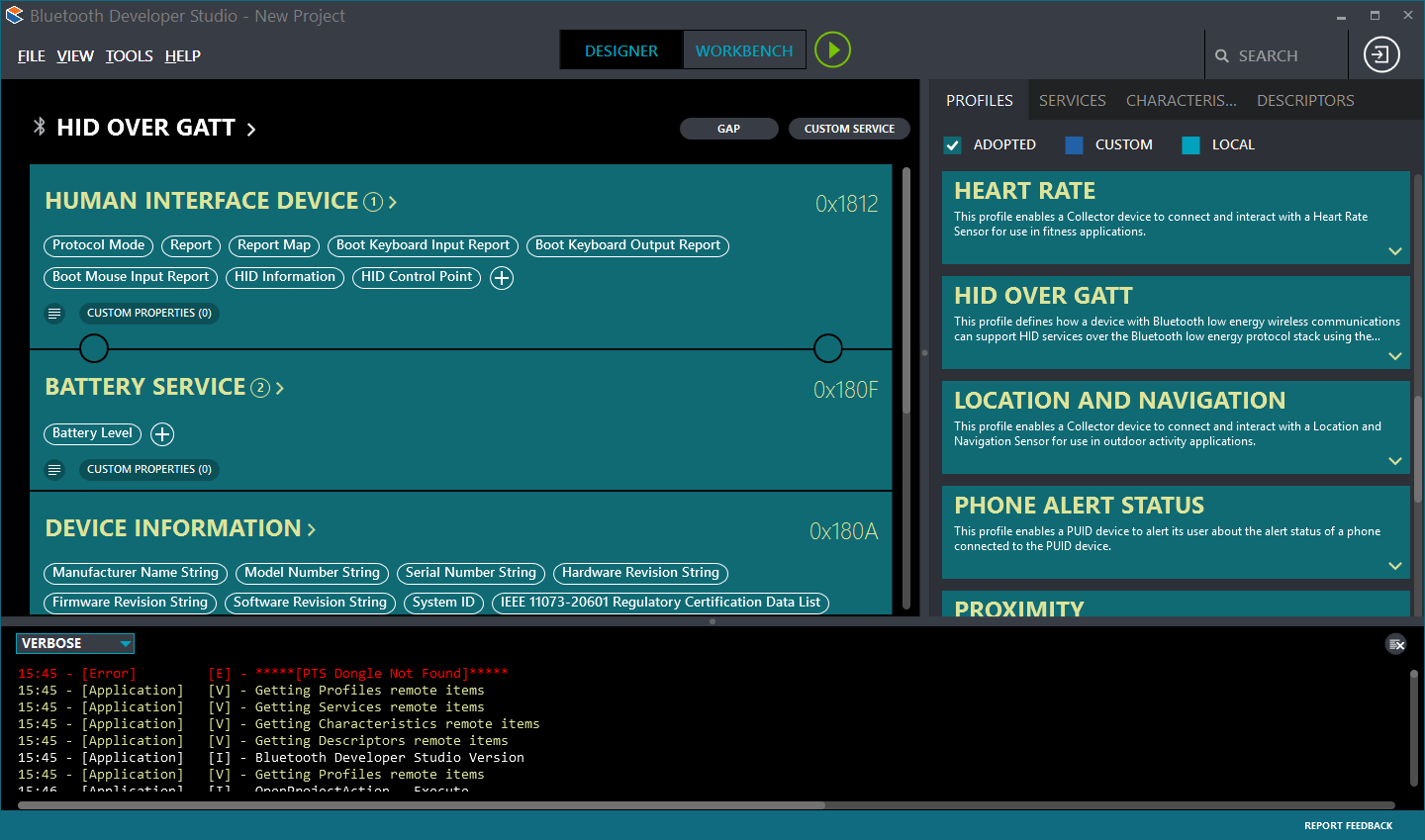Open the TOOLS menu

pos(130,56)
